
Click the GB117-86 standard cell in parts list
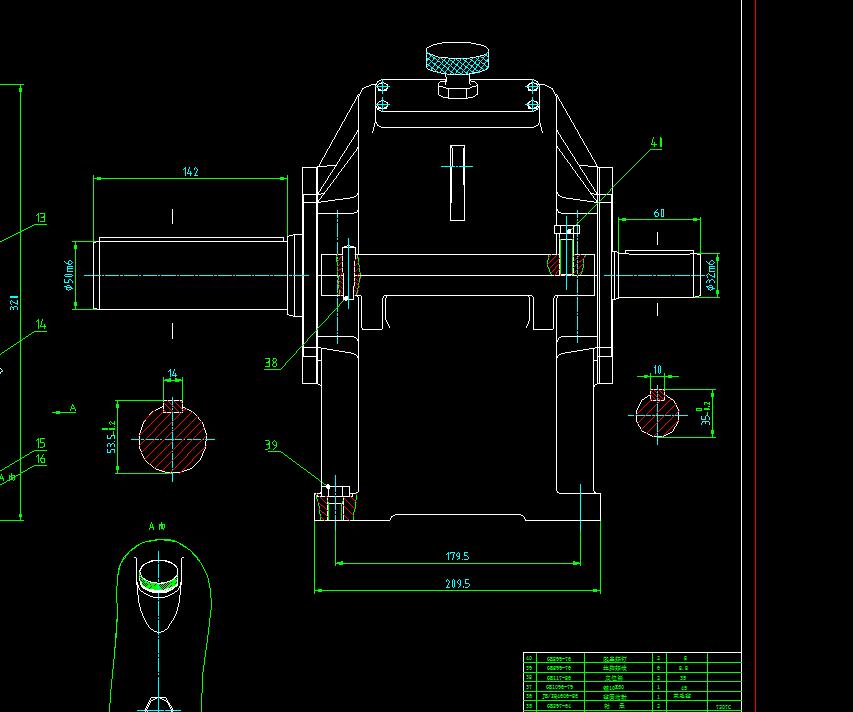[559, 678]
